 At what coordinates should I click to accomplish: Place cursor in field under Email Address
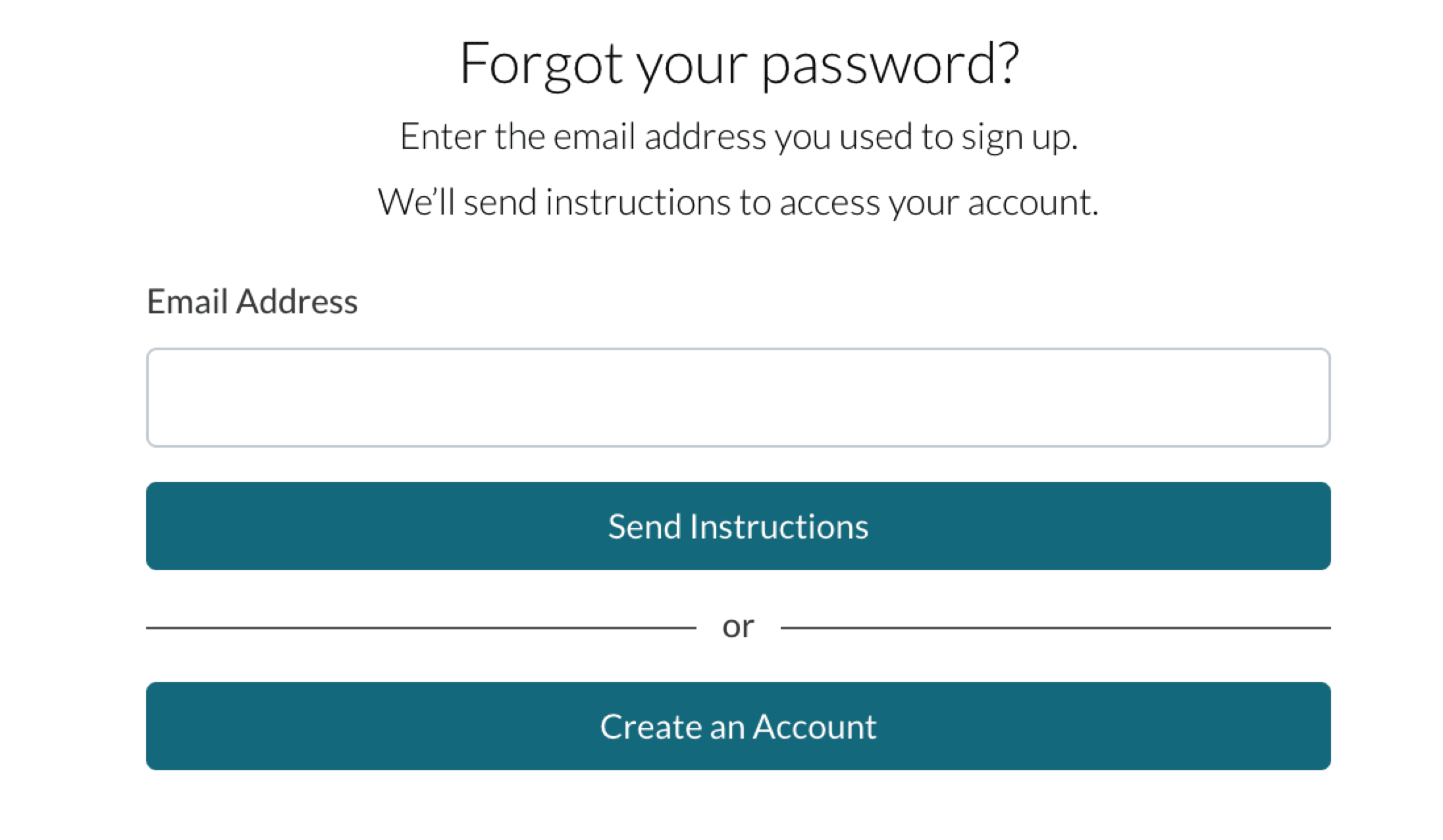pyautogui.click(x=737, y=398)
